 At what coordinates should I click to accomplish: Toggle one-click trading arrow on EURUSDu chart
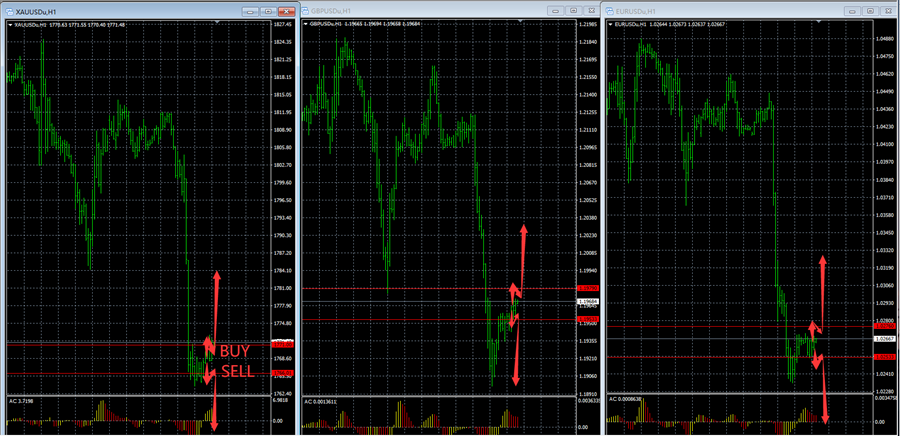click(611, 24)
